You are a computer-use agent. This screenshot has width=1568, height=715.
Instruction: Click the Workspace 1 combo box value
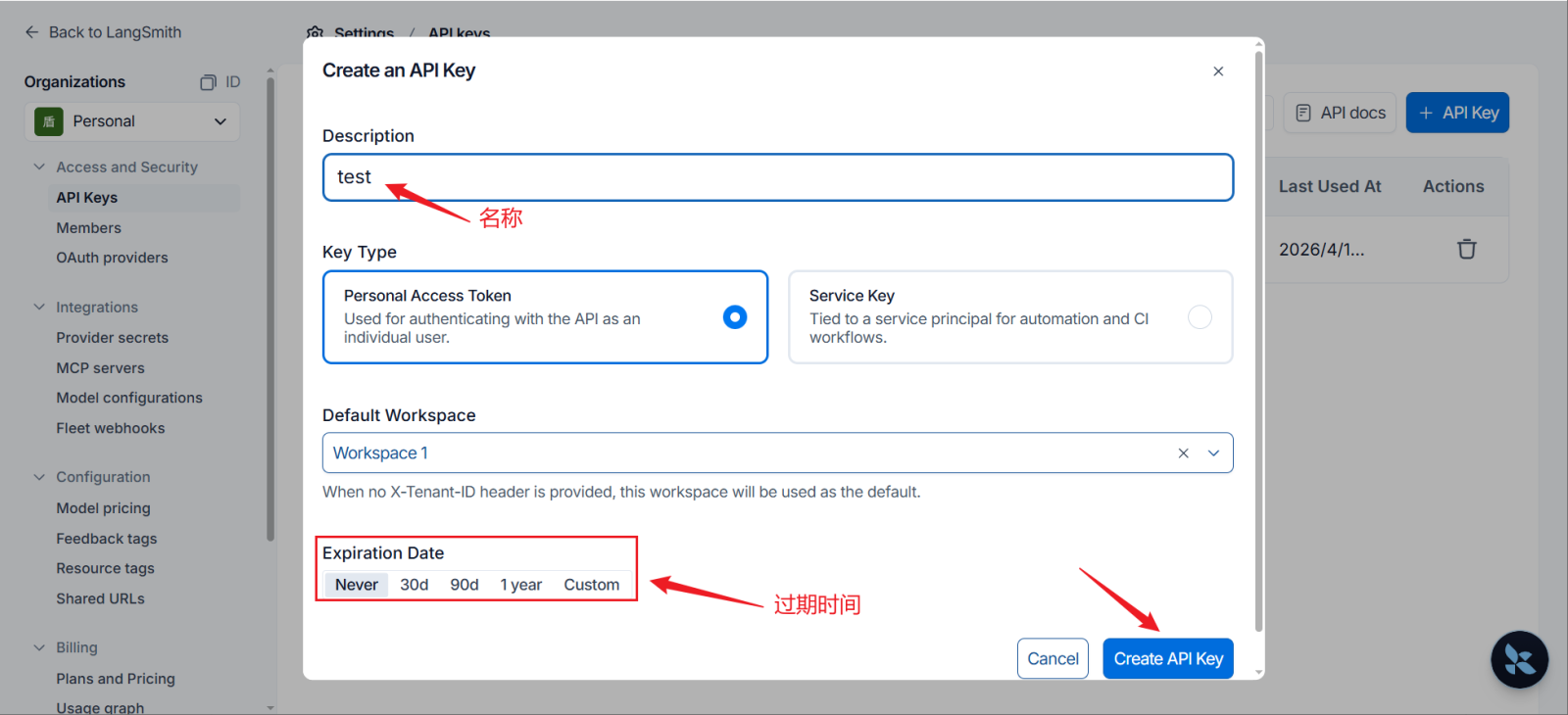click(x=380, y=453)
